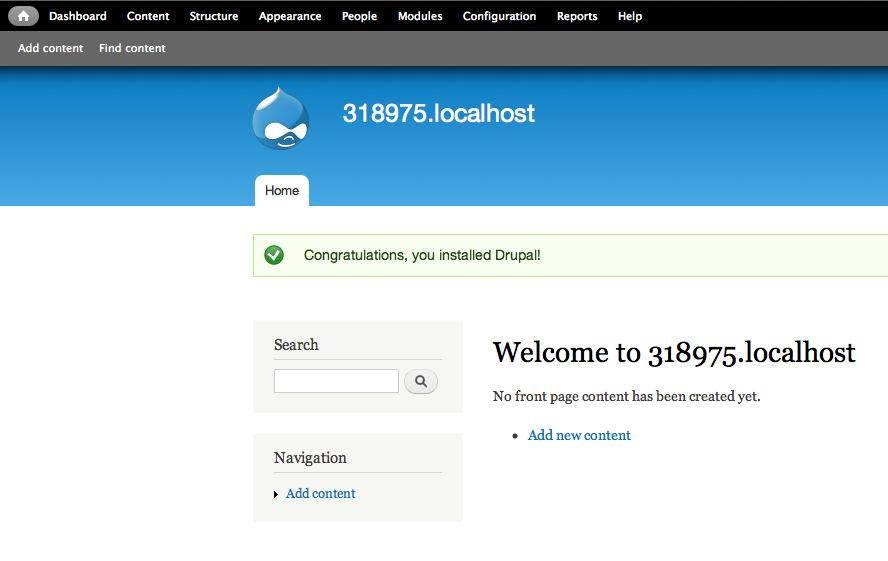Click the 'Congratulations, you installed Drupal!' message
This screenshot has width=888, height=561.
[422, 255]
